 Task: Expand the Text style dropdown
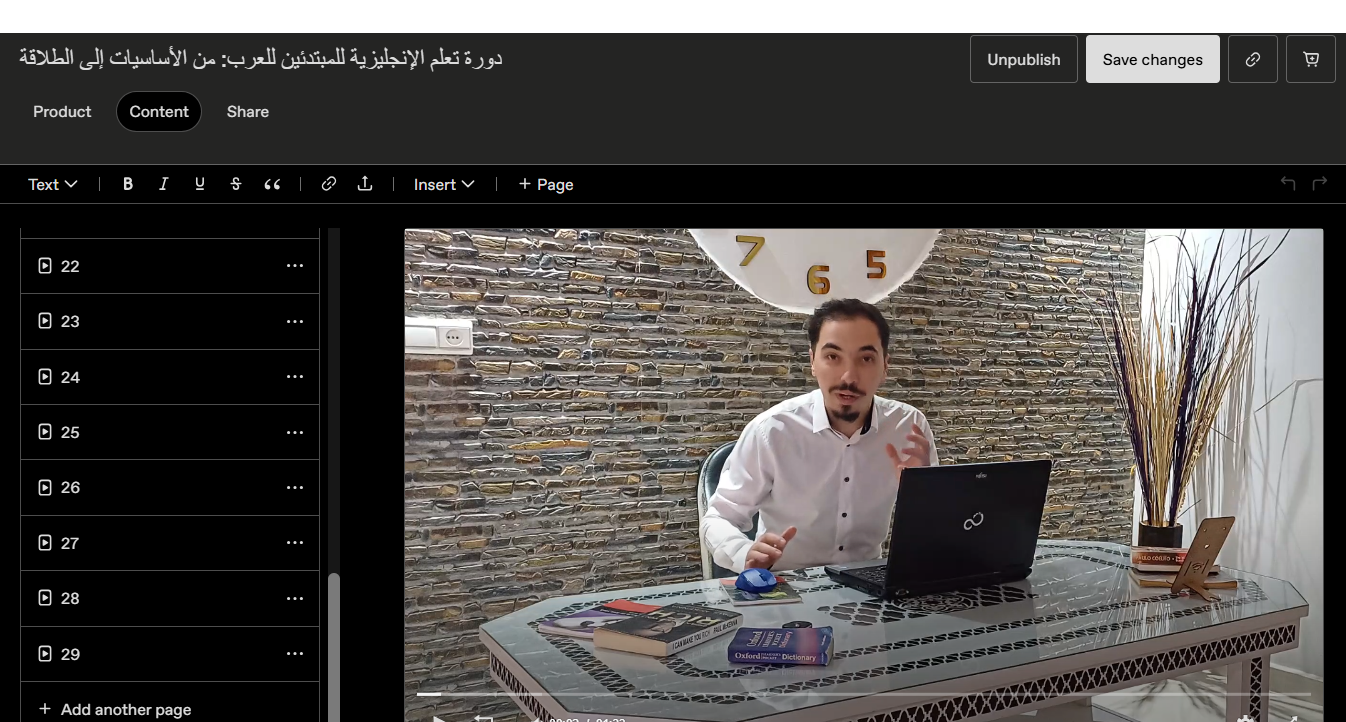point(53,184)
